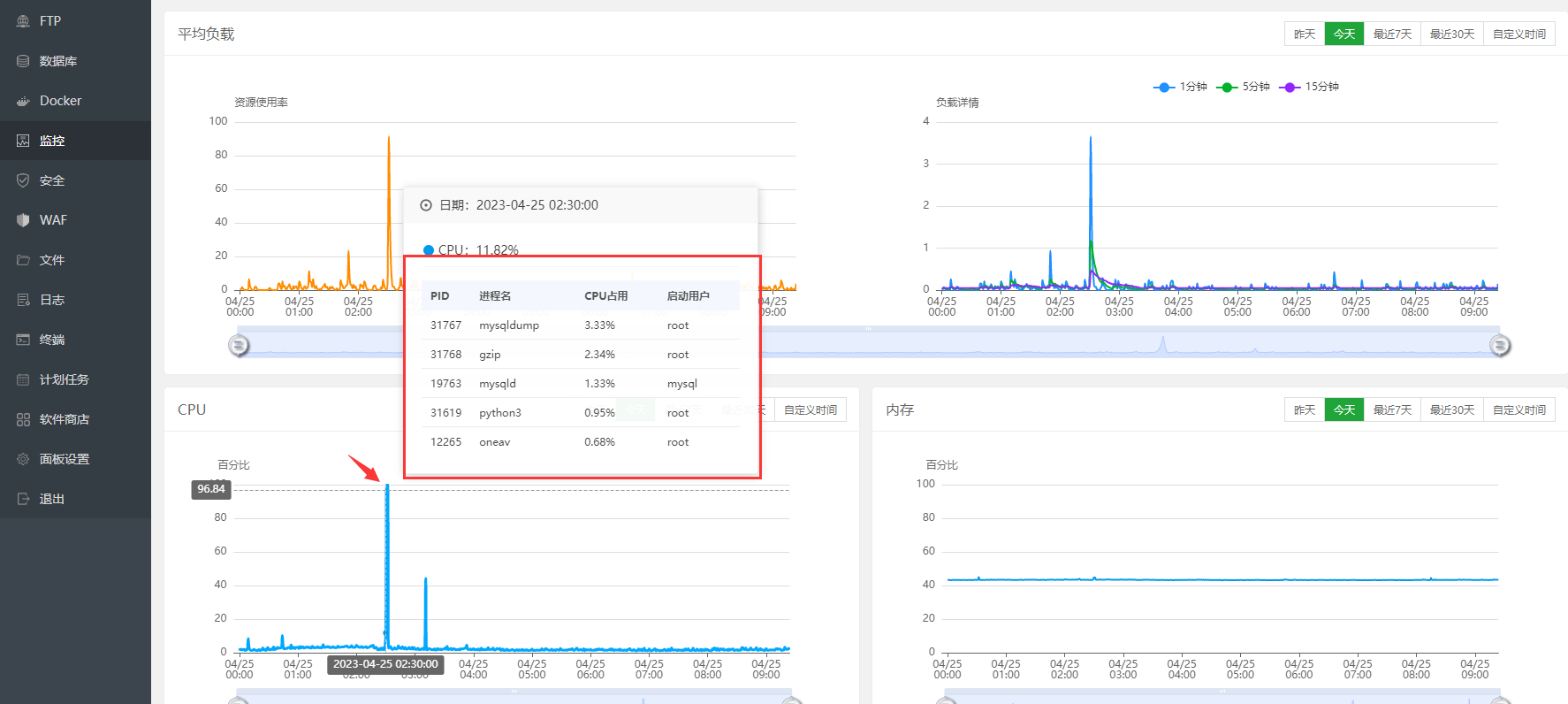Open FTP menu item

(75, 21)
